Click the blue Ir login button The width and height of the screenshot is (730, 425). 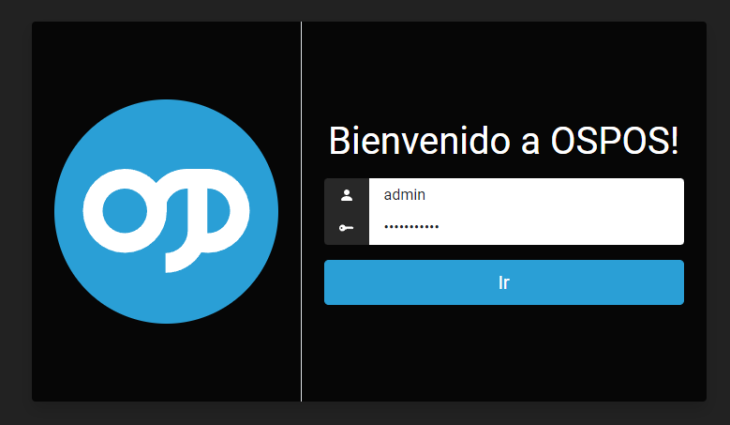(x=504, y=283)
